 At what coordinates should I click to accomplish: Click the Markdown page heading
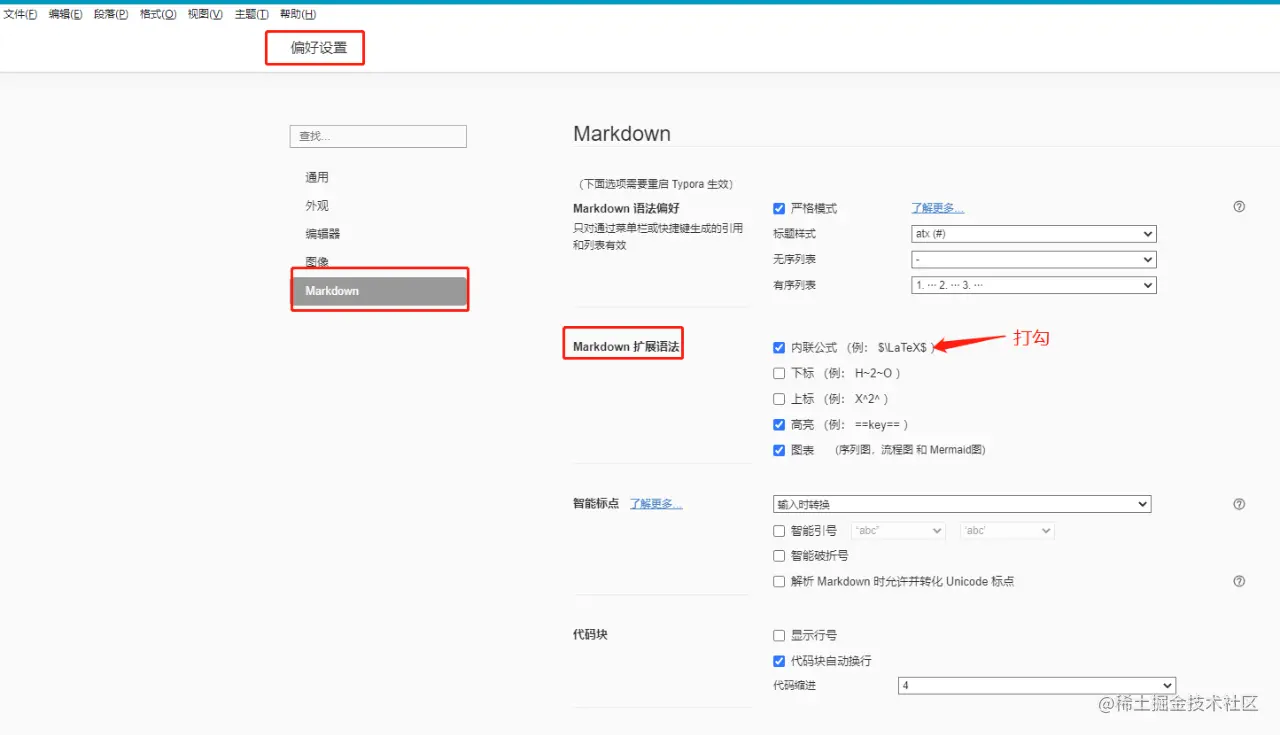pos(622,133)
